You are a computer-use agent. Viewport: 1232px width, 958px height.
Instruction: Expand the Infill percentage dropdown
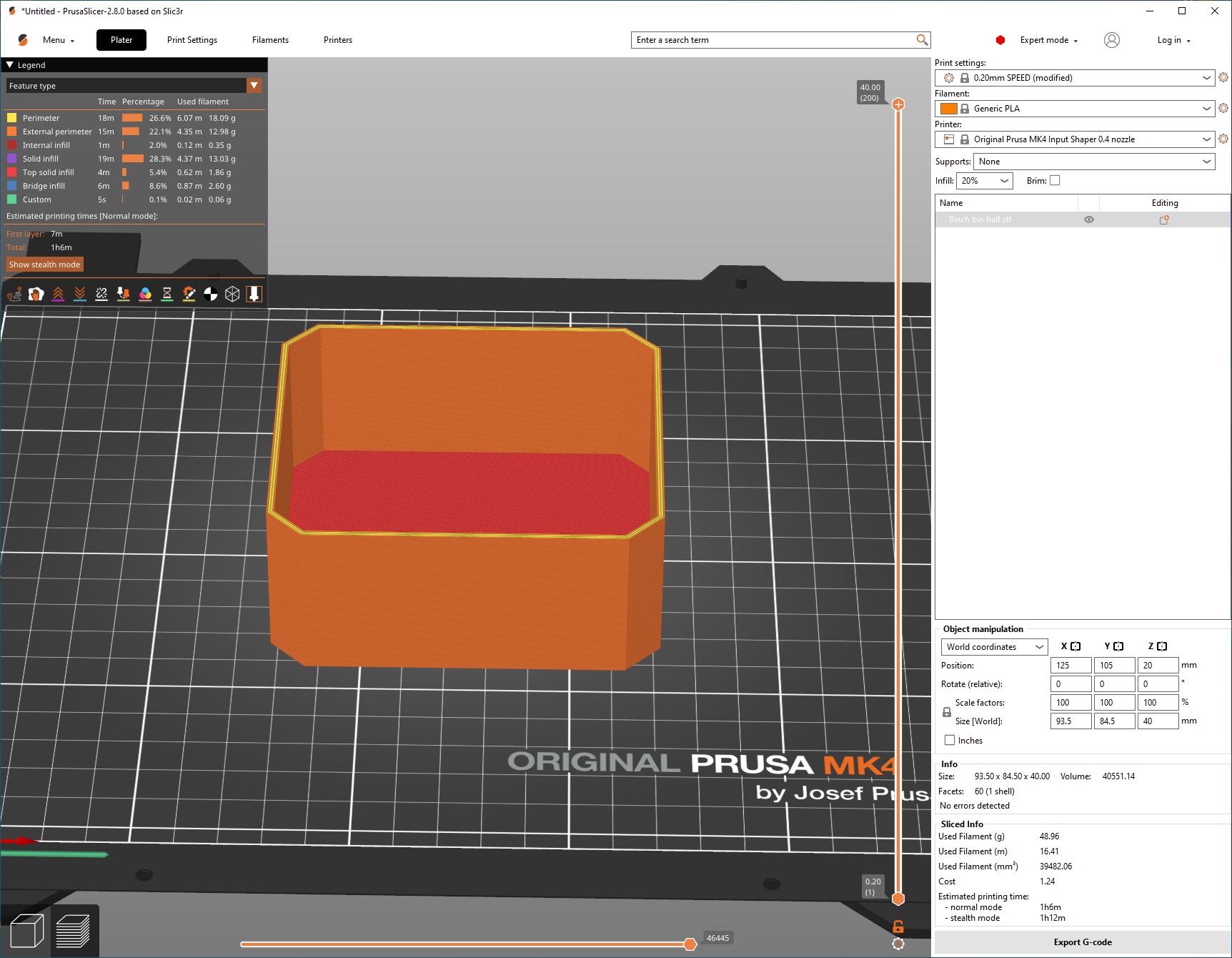(985, 181)
